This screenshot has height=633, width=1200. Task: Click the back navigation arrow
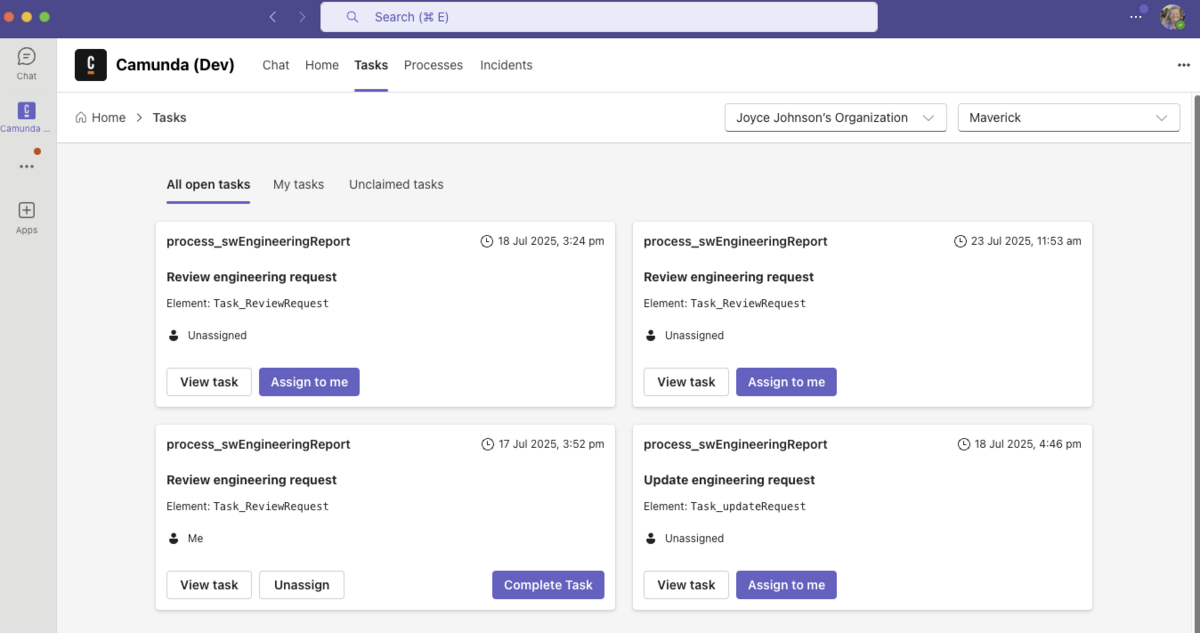click(x=272, y=16)
